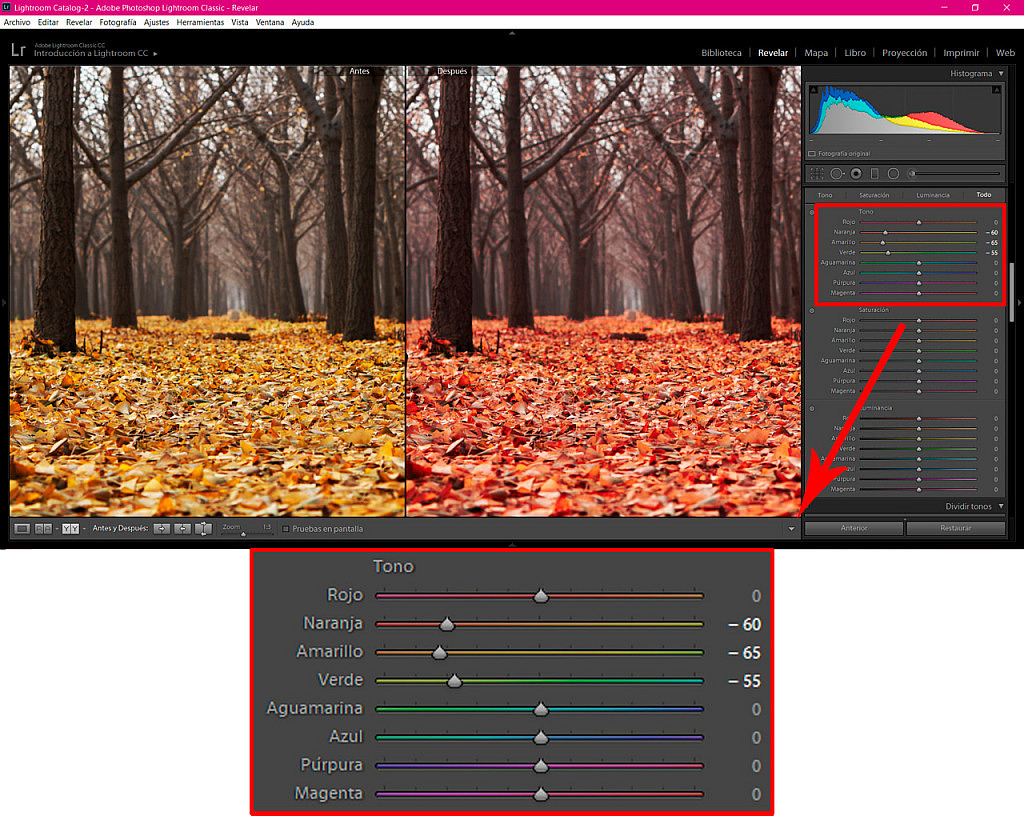The image size is (1024, 816).
Task: Switch to the Biblioteca module
Action: (x=720, y=52)
